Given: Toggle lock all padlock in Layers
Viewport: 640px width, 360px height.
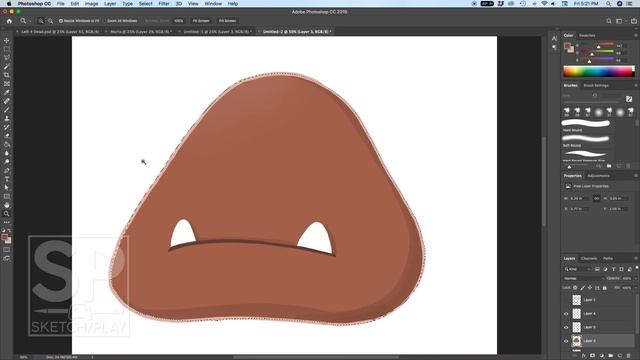Looking at the screenshot, I should tap(604, 288).
